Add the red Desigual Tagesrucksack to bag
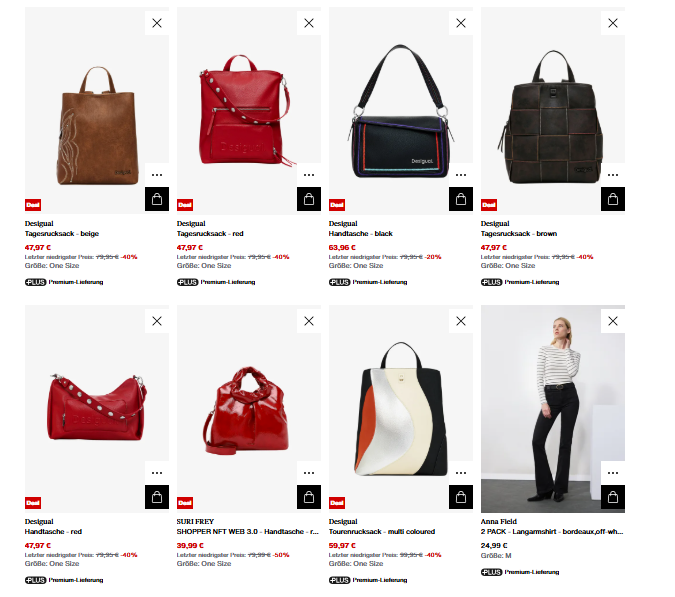675x597 pixels. tap(309, 199)
